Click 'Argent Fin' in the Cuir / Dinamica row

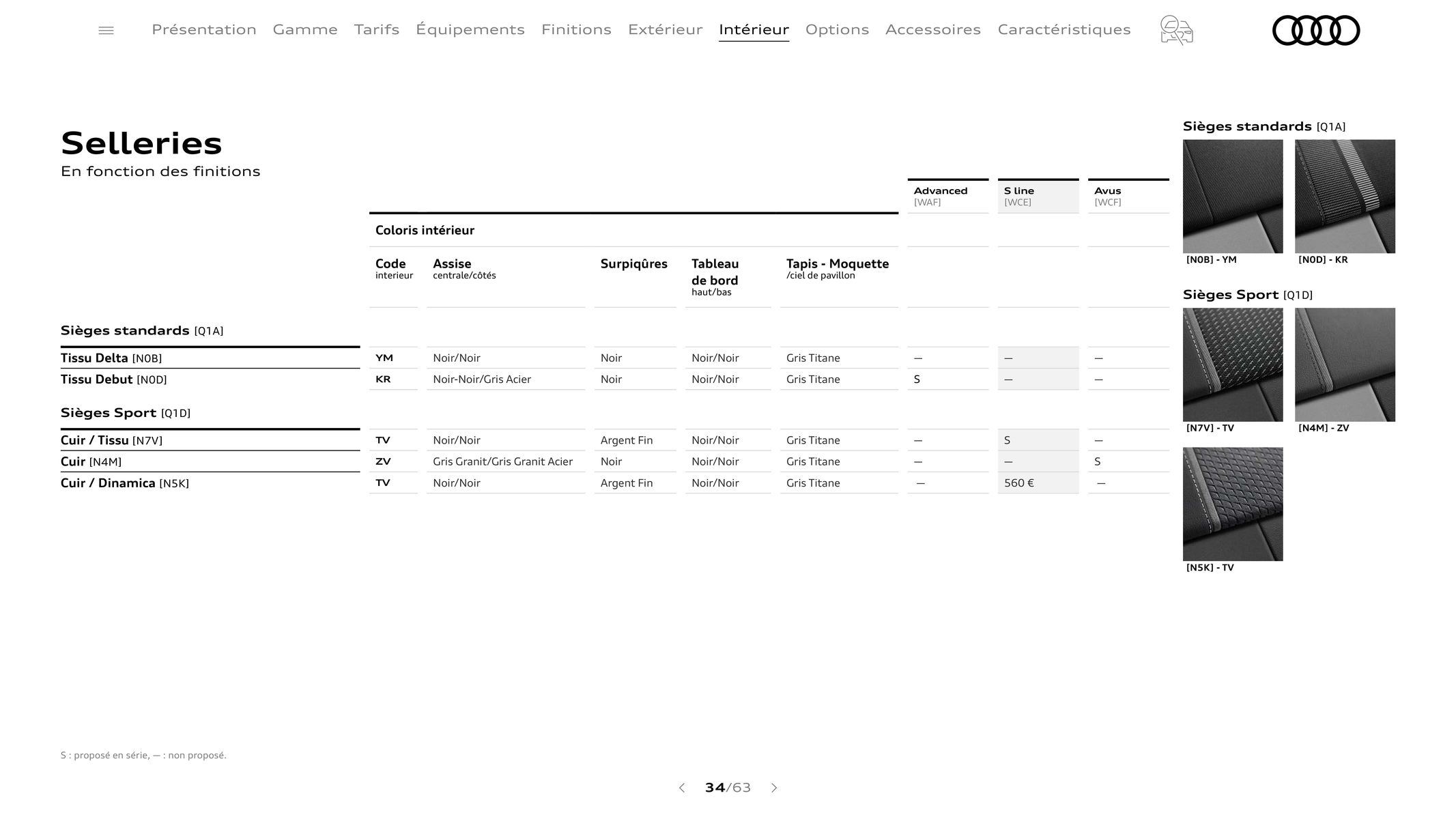tap(627, 483)
